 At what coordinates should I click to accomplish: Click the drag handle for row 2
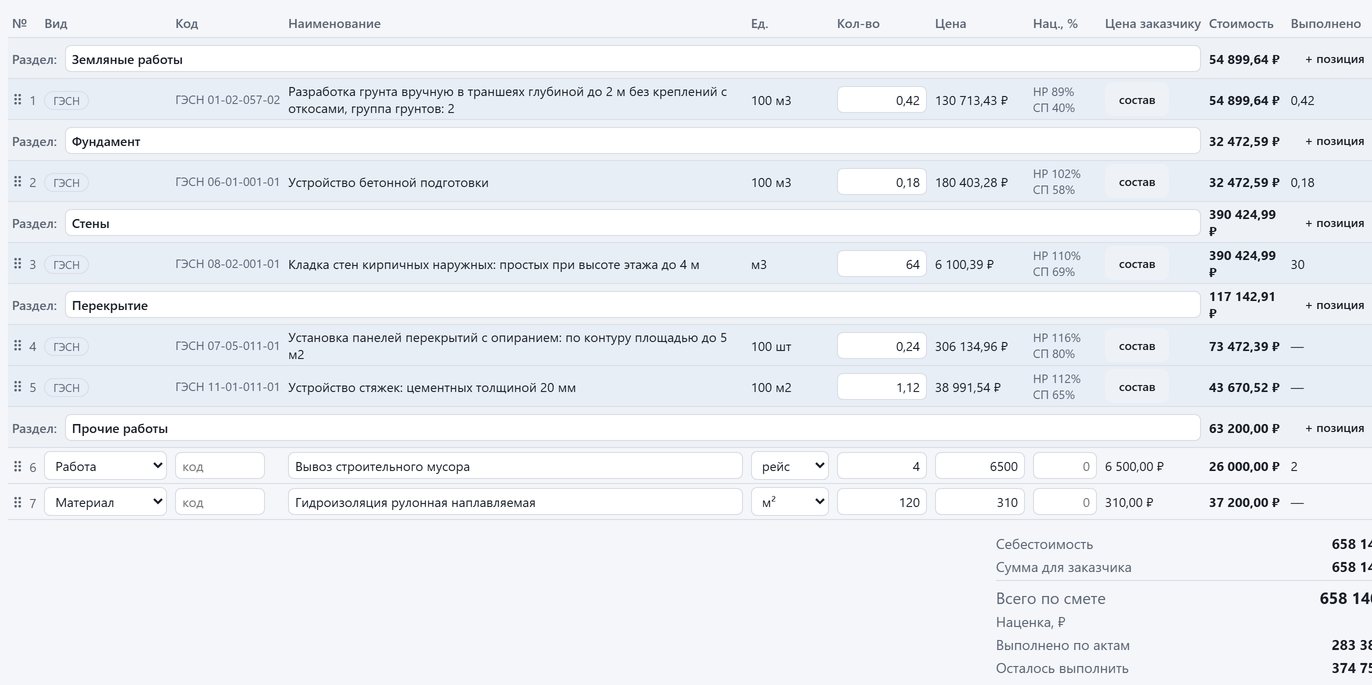point(17,182)
